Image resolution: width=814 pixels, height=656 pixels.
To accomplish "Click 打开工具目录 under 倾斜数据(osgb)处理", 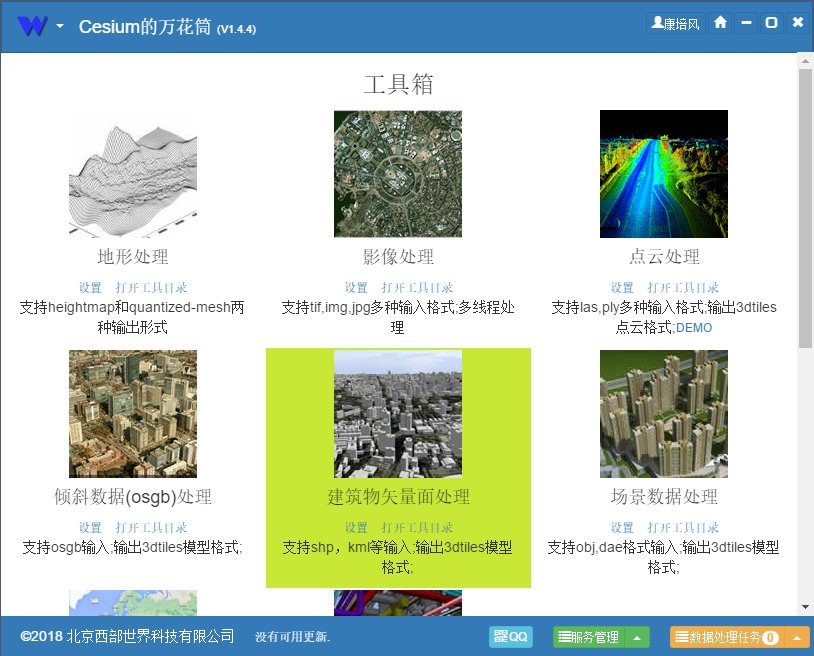I will tap(151, 528).
